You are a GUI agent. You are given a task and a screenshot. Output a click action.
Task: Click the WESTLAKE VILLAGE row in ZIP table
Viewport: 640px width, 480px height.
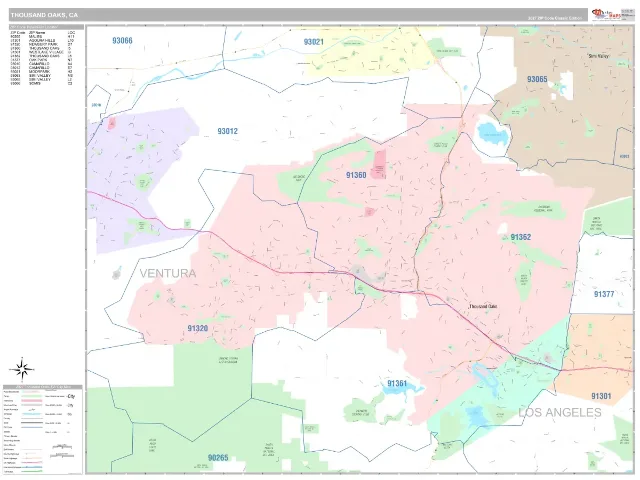point(42,52)
